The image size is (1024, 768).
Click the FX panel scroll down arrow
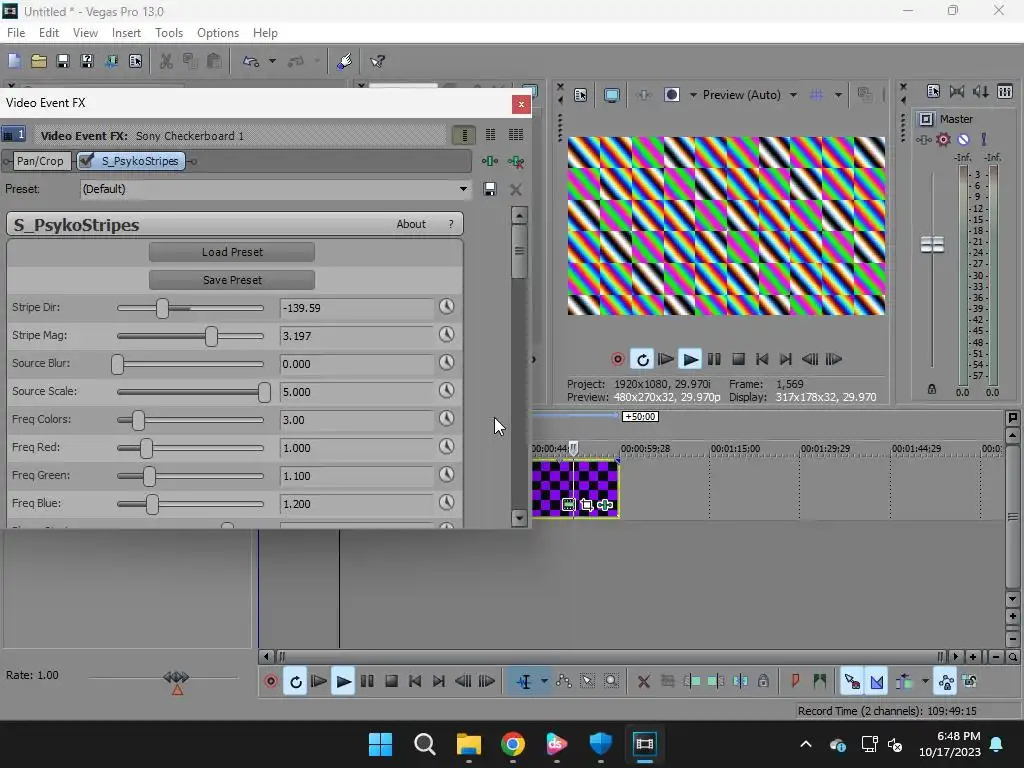click(x=519, y=518)
